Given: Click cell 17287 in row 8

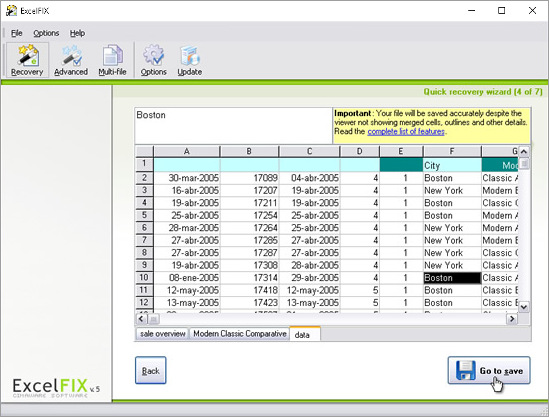Looking at the screenshot, I should pos(249,253).
